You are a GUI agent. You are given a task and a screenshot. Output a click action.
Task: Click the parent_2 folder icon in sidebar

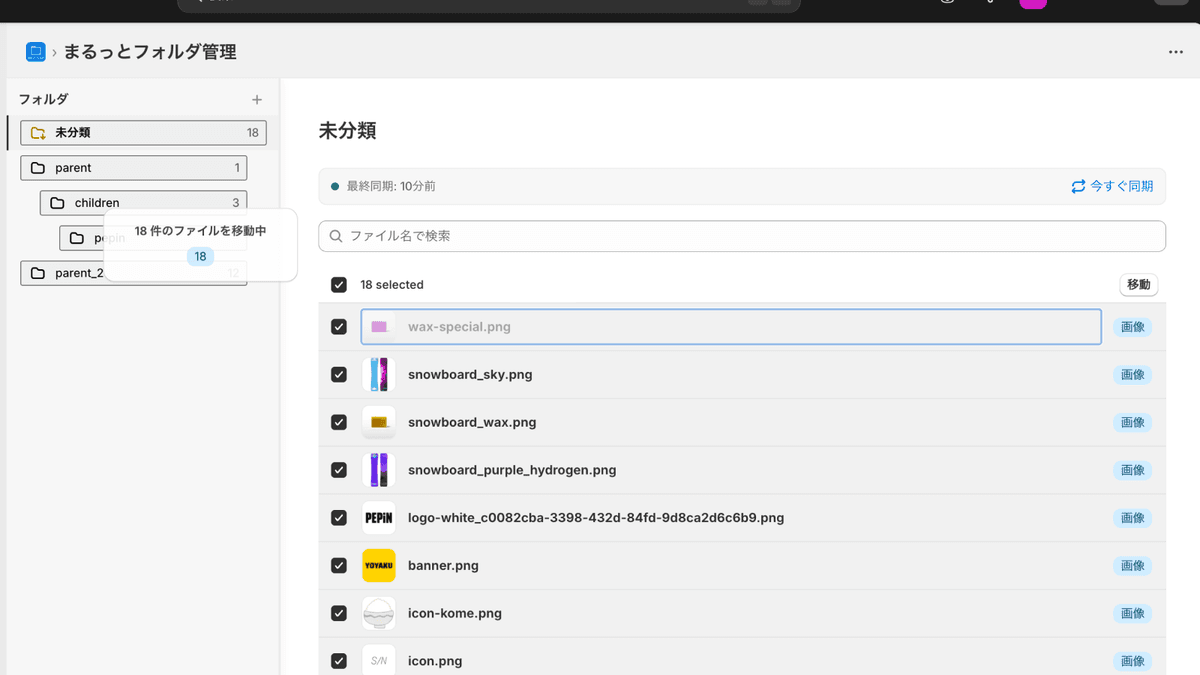click(38, 272)
